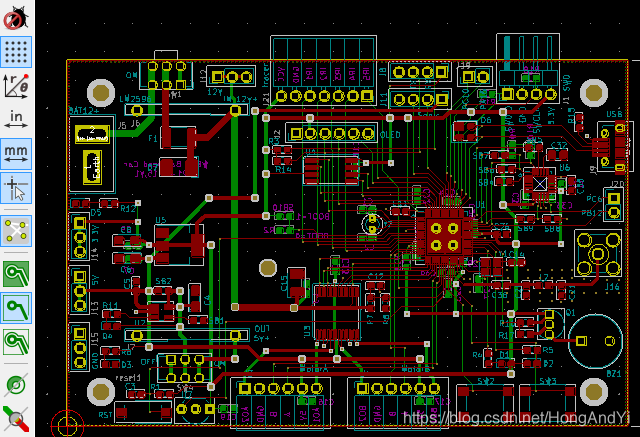The width and height of the screenshot is (640, 437).
Task: Select the top-right mounting hole
Action: click(593, 93)
